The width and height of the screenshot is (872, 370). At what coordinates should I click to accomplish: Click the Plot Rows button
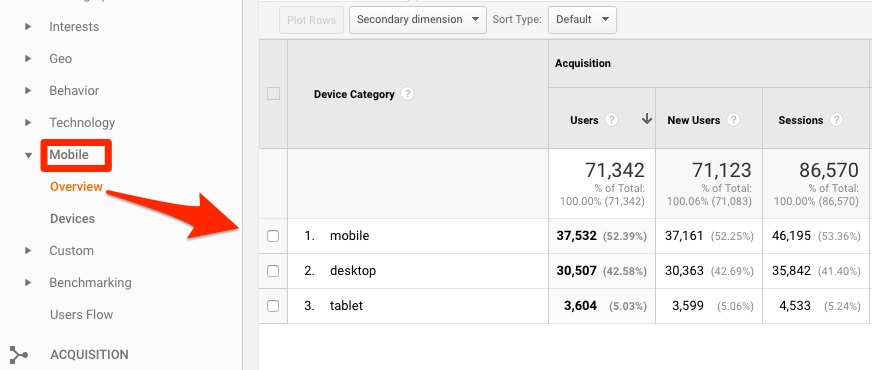[x=311, y=20]
